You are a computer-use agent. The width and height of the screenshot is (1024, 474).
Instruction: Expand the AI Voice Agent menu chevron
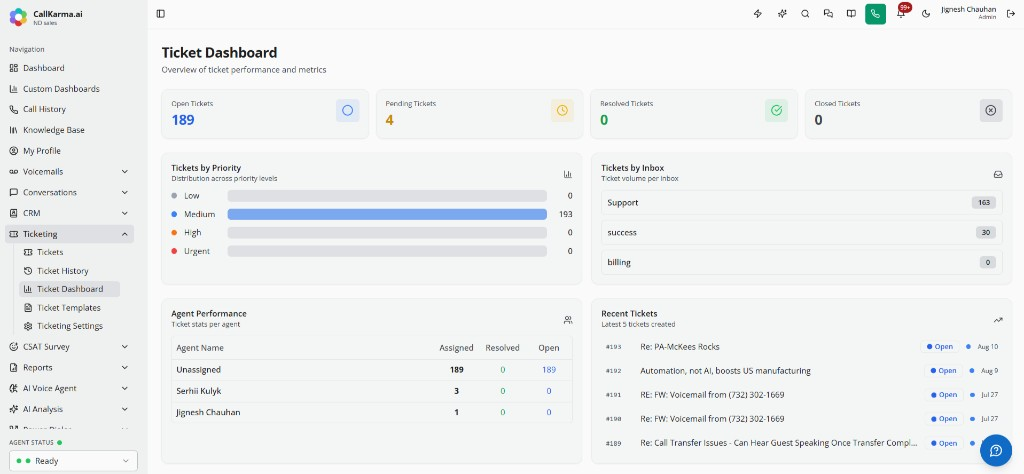click(125, 388)
